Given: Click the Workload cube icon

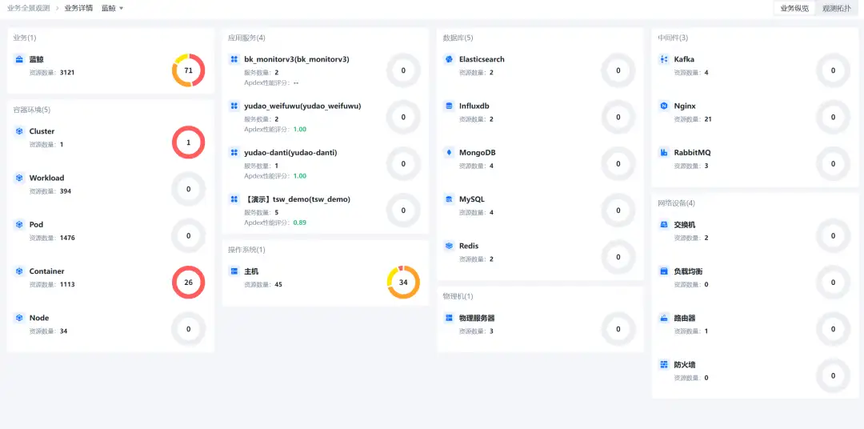Looking at the screenshot, I should tap(19, 178).
